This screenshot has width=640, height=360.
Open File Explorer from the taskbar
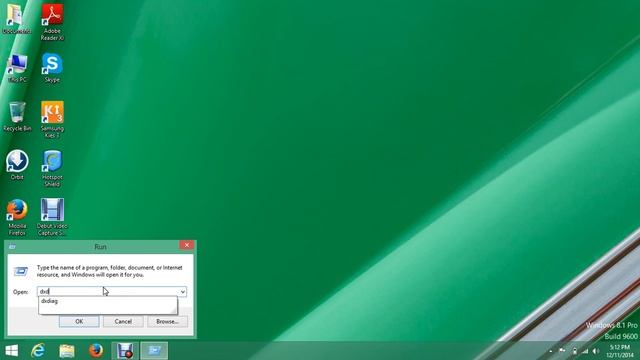pos(67,351)
